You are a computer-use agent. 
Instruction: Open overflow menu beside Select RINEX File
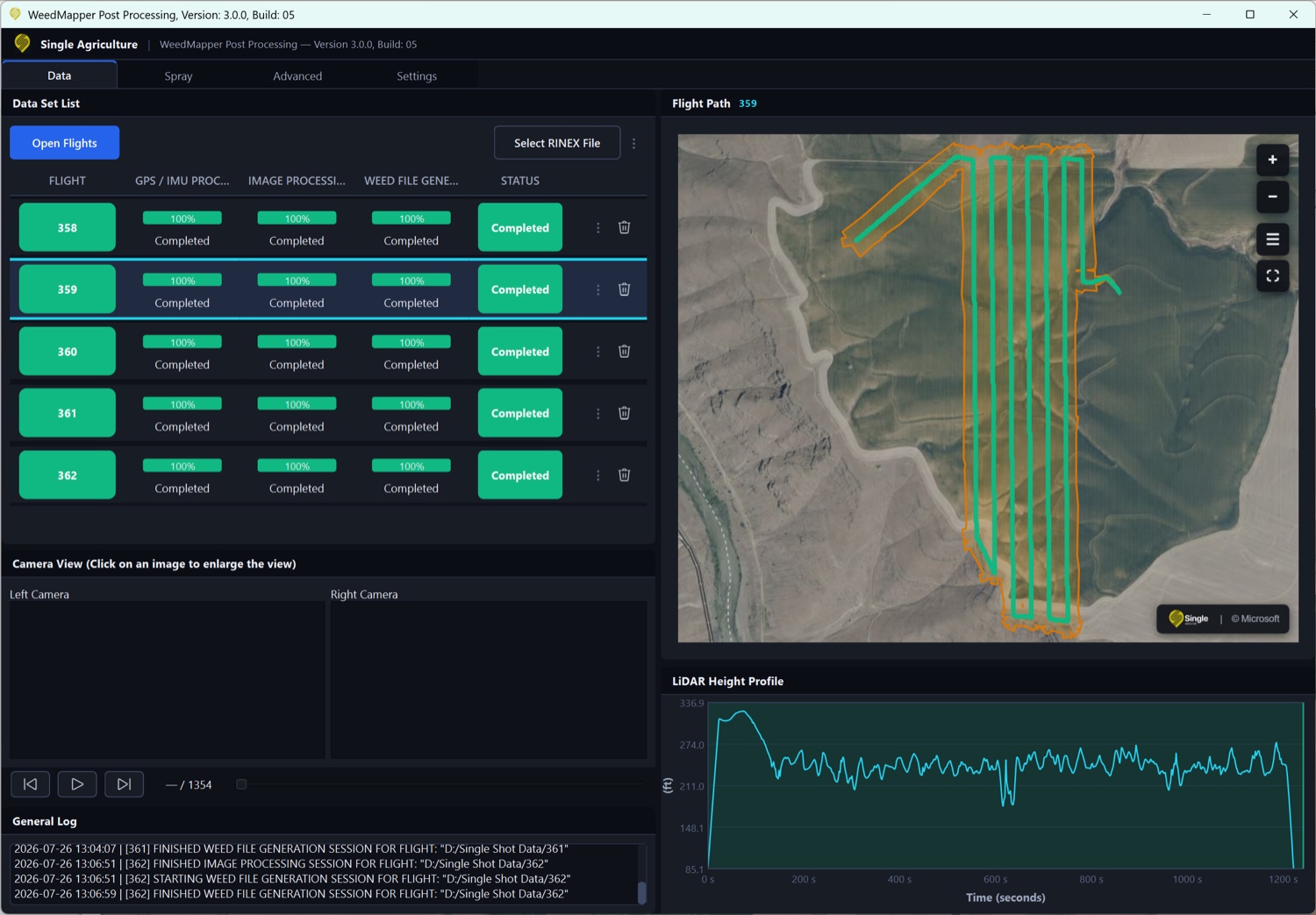coord(633,143)
